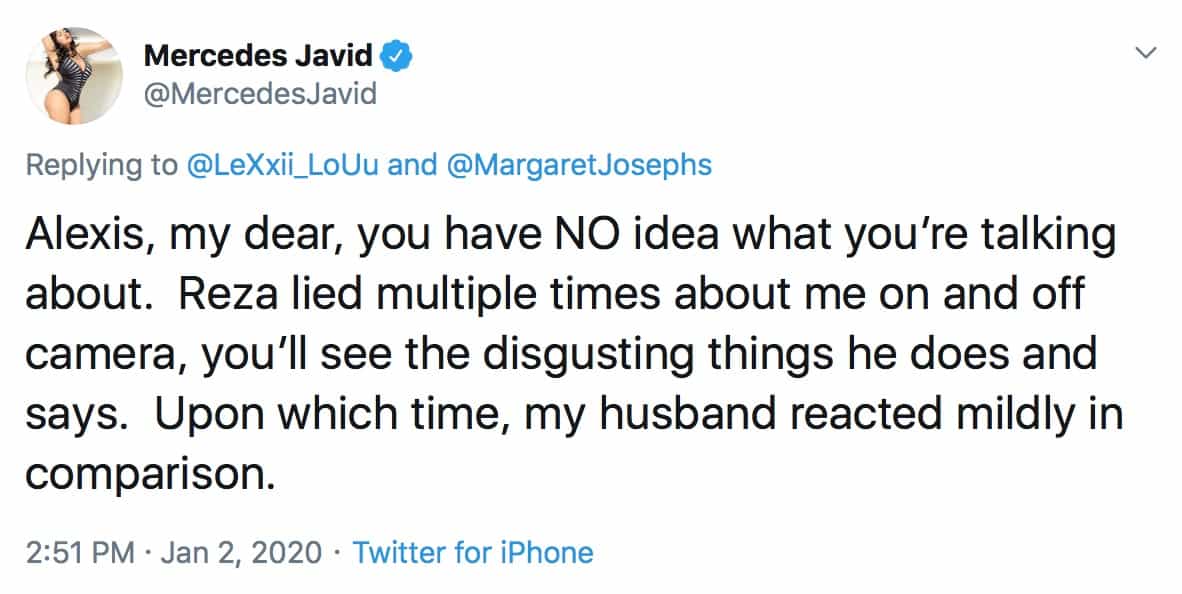The image size is (1182, 594).
Task: Open Mercedes Javid's profile picture
Action: pos(81,76)
